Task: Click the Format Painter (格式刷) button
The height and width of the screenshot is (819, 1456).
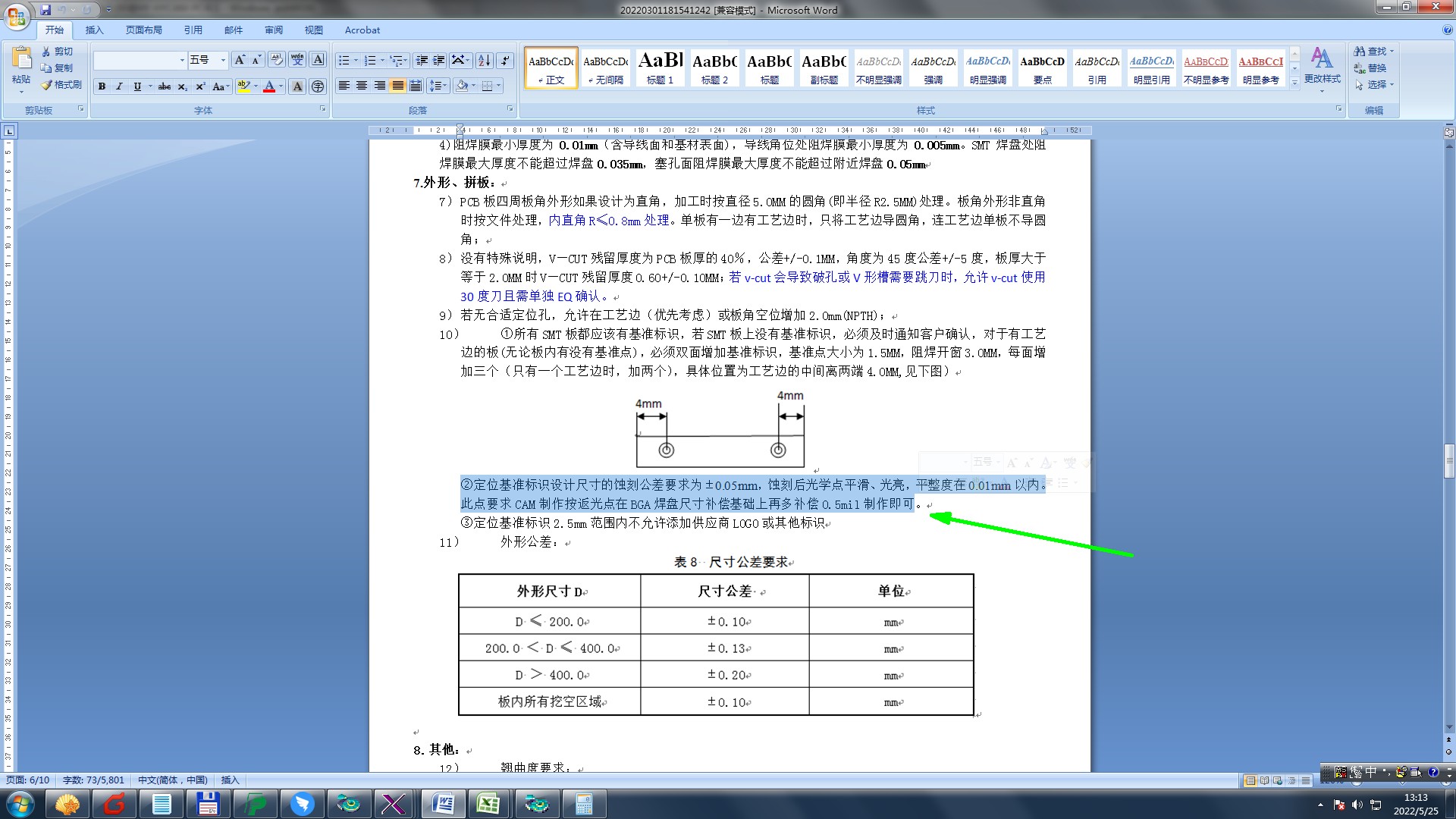Action: [61, 85]
